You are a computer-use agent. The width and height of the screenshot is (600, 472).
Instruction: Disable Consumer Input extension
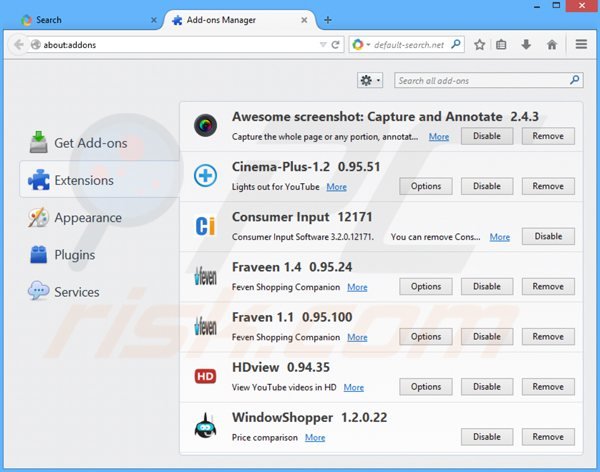click(x=548, y=237)
